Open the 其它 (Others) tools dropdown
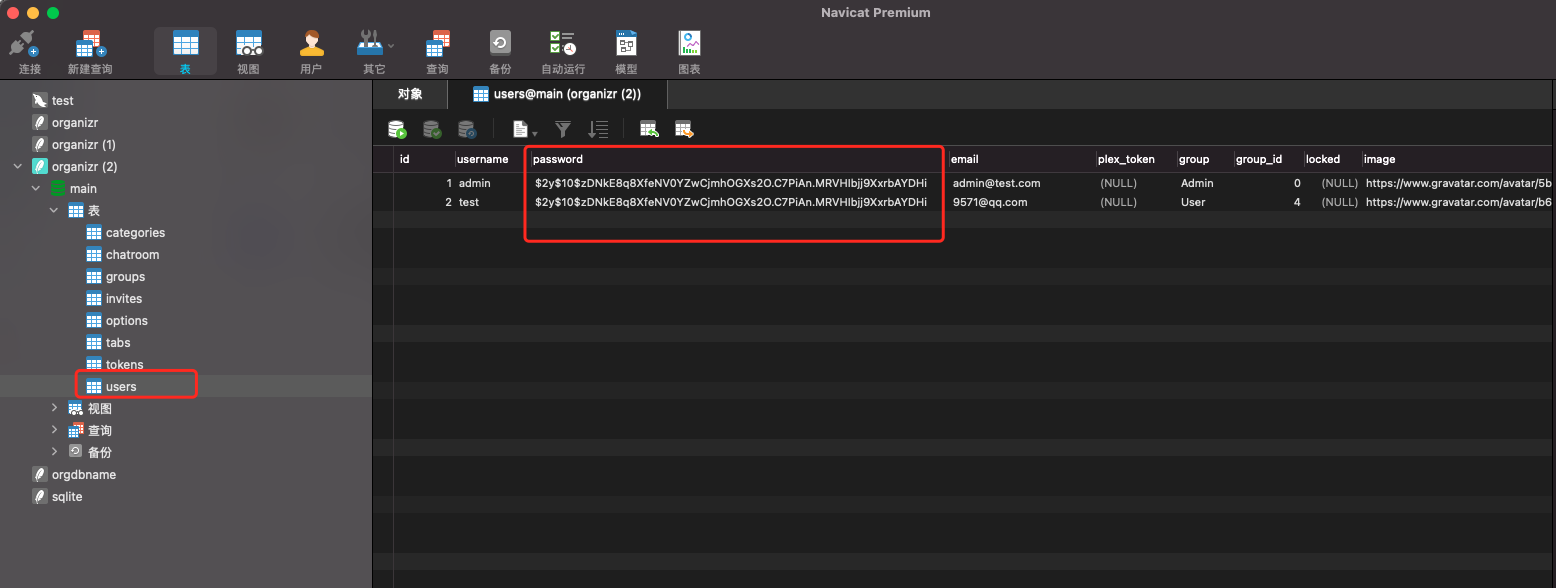Viewport: 1556px width, 588px height. coord(374,51)
